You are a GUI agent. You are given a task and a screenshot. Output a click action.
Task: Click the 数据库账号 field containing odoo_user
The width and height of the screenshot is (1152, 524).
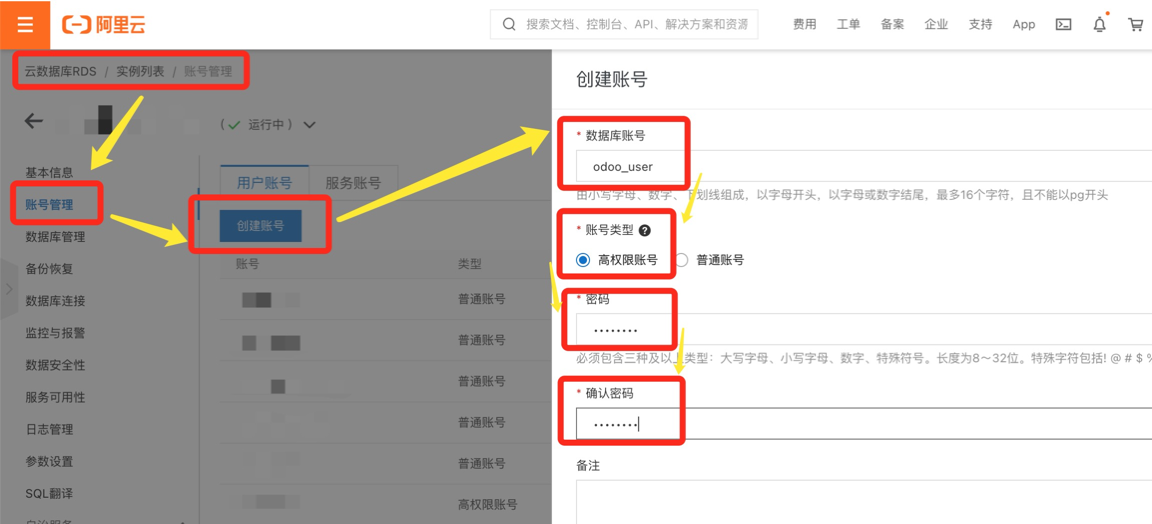pyautogui.click(x=864, y=166)
